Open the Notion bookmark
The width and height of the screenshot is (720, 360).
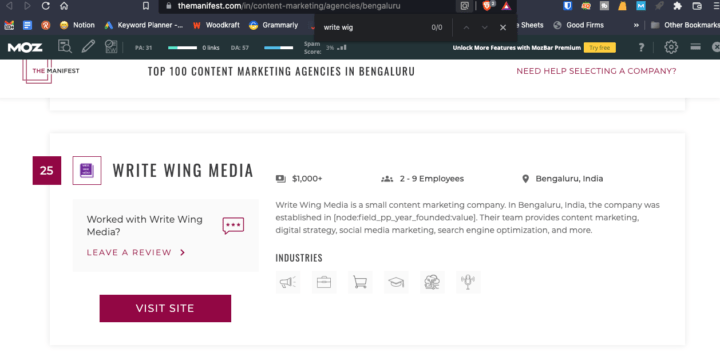77,25
